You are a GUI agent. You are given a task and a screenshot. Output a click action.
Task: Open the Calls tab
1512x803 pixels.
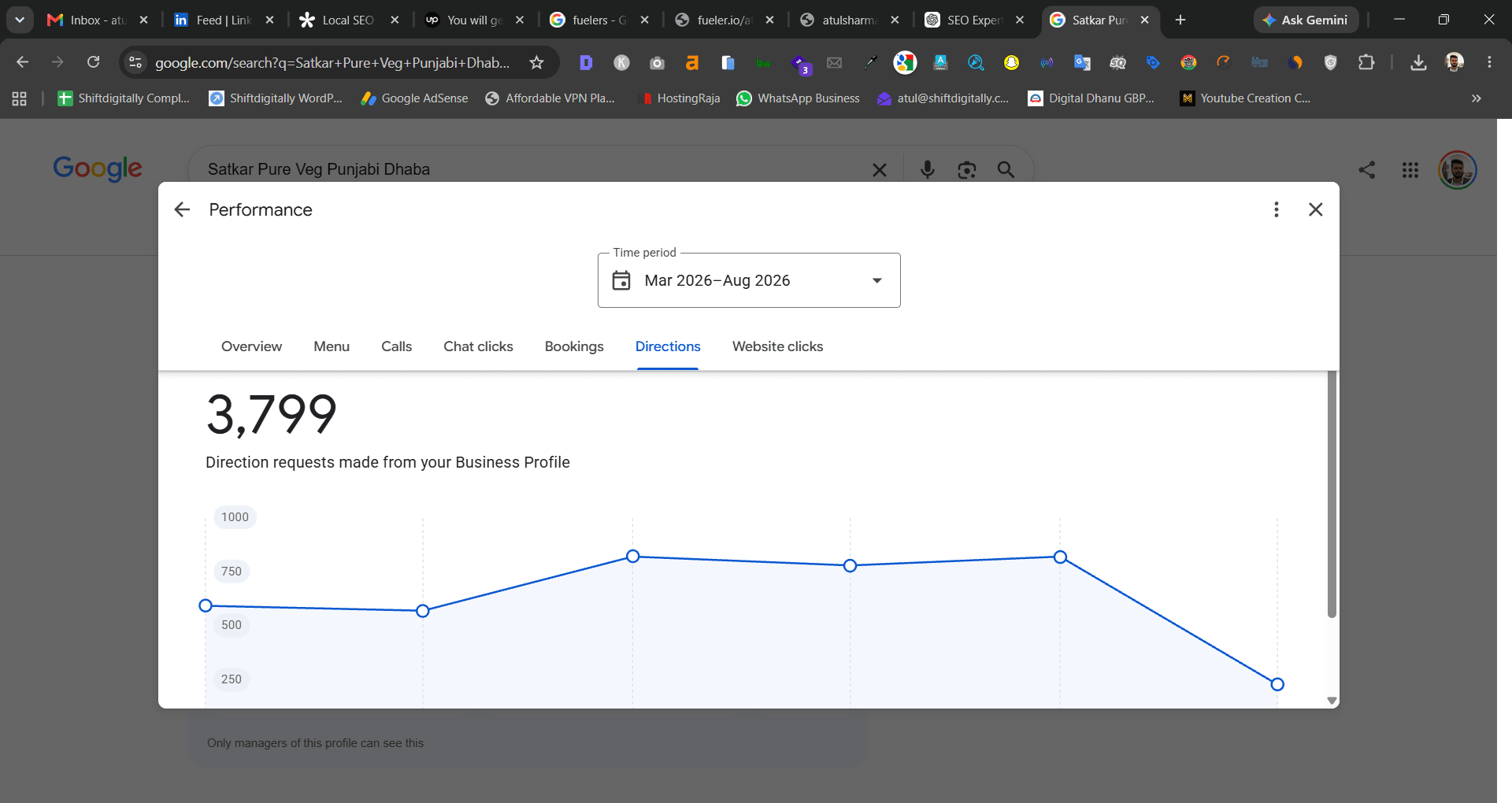click(x=396, y=346)
